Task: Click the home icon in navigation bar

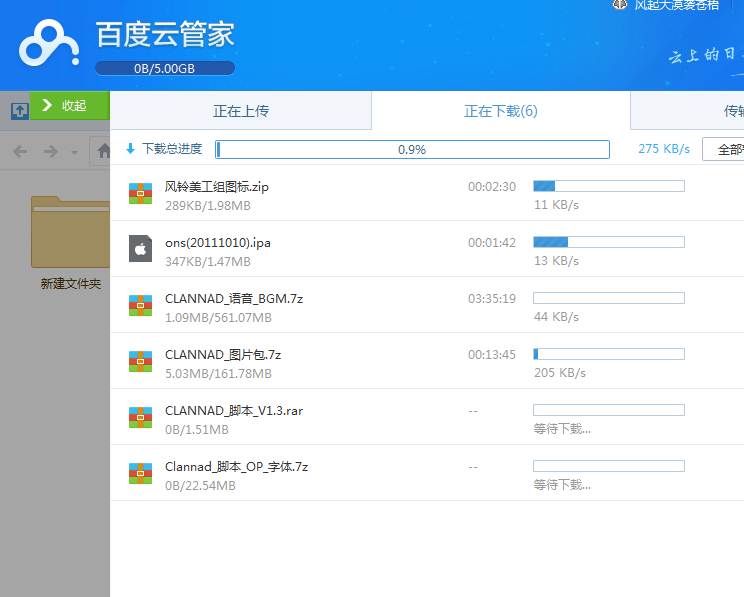Action: click(103, 151)
